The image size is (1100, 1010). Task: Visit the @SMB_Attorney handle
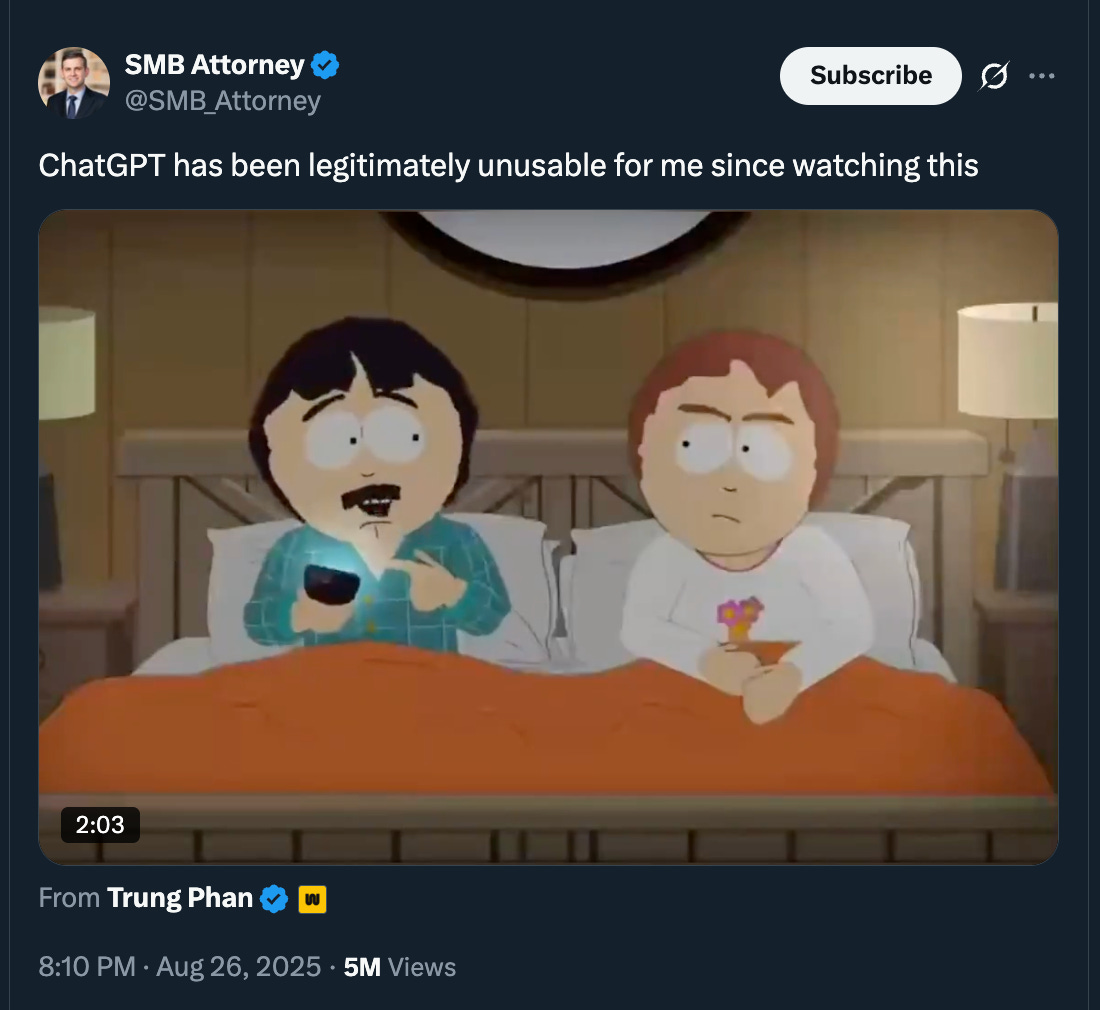pos(222,101)
